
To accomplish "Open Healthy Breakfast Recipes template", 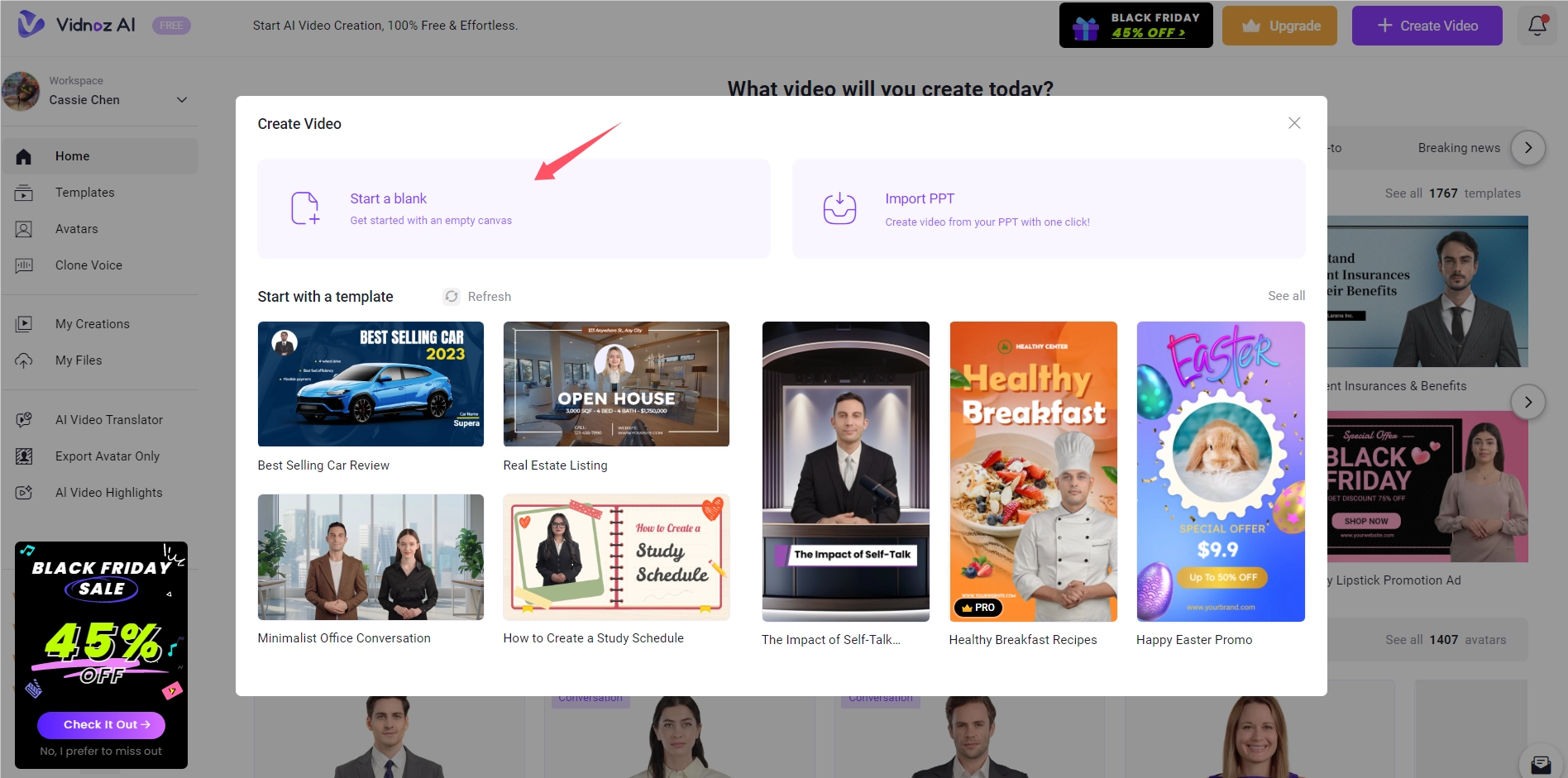I will pos(1033,471).
